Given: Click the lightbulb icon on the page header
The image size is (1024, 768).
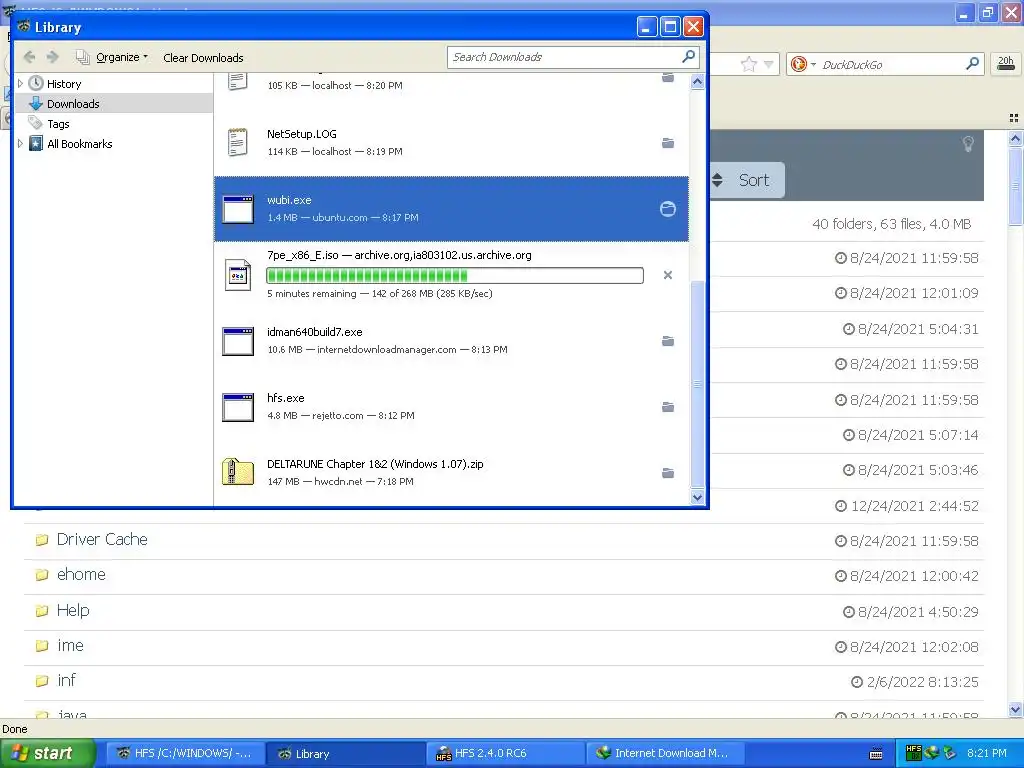Looking at the screenshot, I should (968, 144).
